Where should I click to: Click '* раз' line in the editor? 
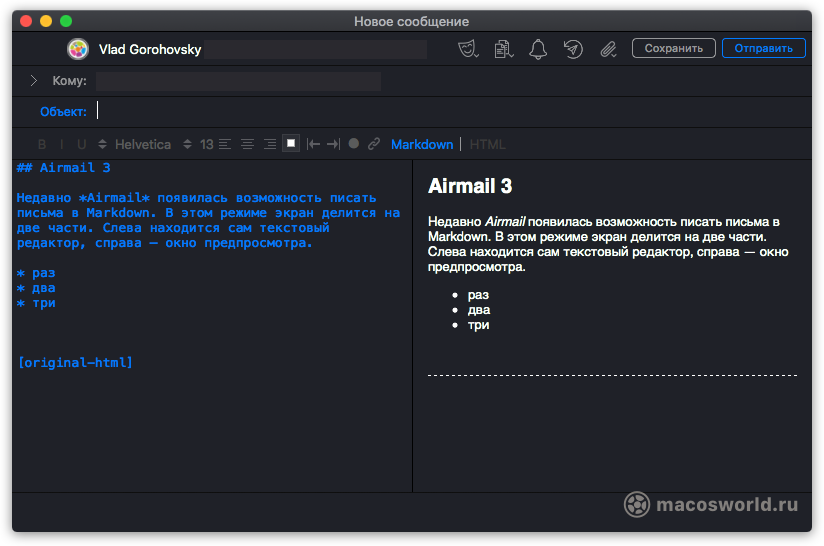click(x=36, y=273)
